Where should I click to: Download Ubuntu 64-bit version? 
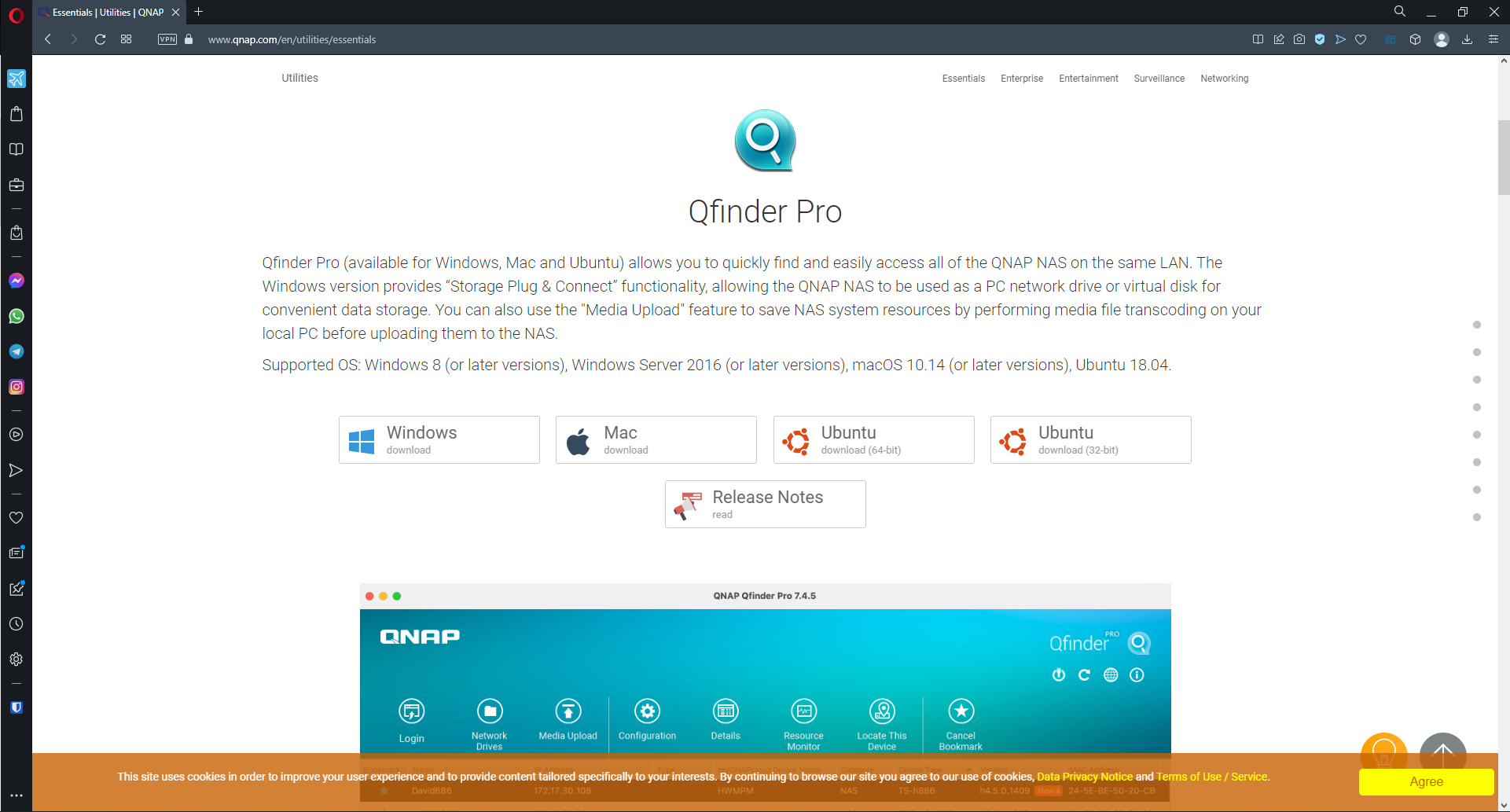874,439
